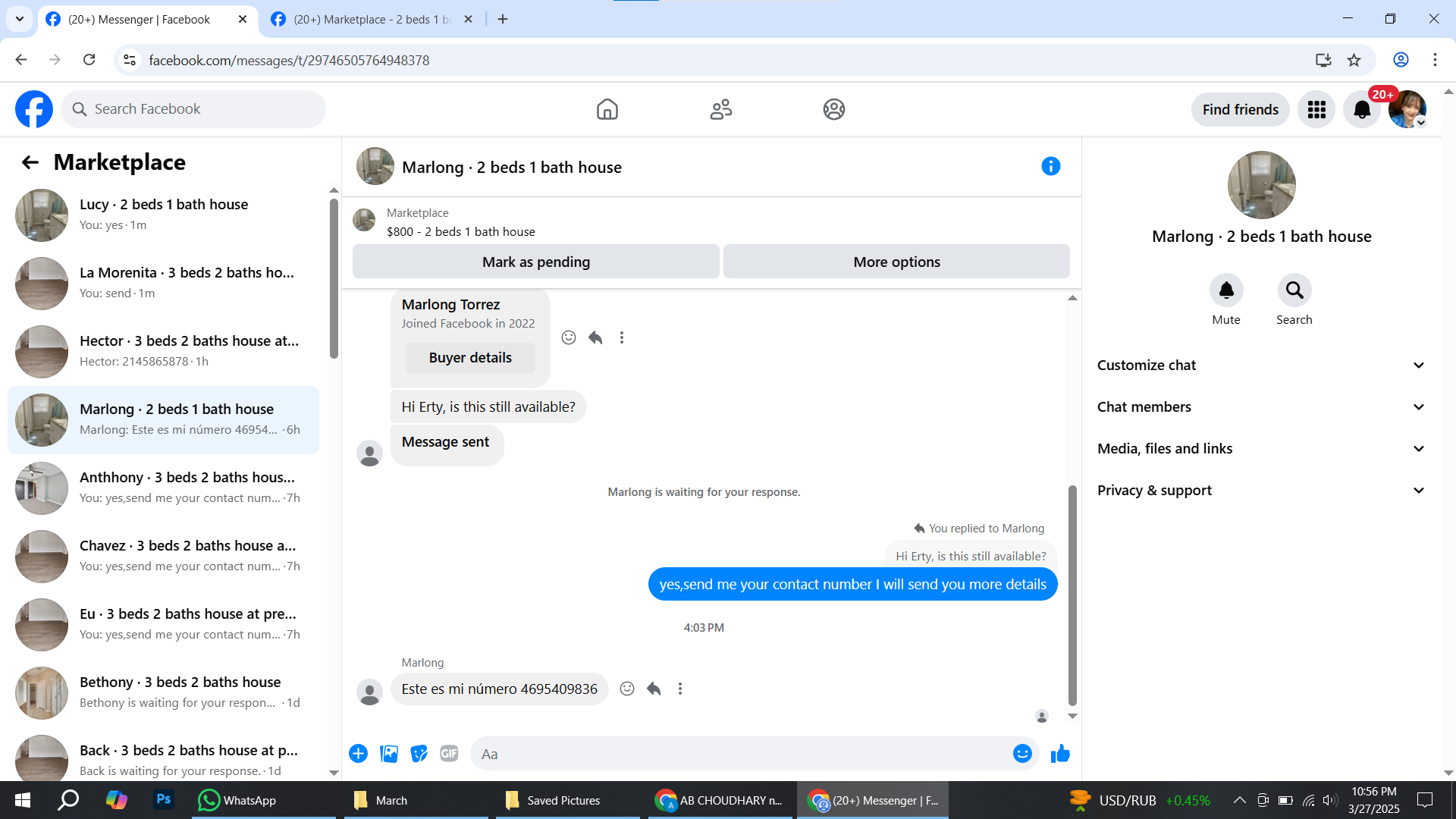This screenshot has height=819, width=1456.
Task: Bookmark this page with the star icon
Action: click(1354, 60)
